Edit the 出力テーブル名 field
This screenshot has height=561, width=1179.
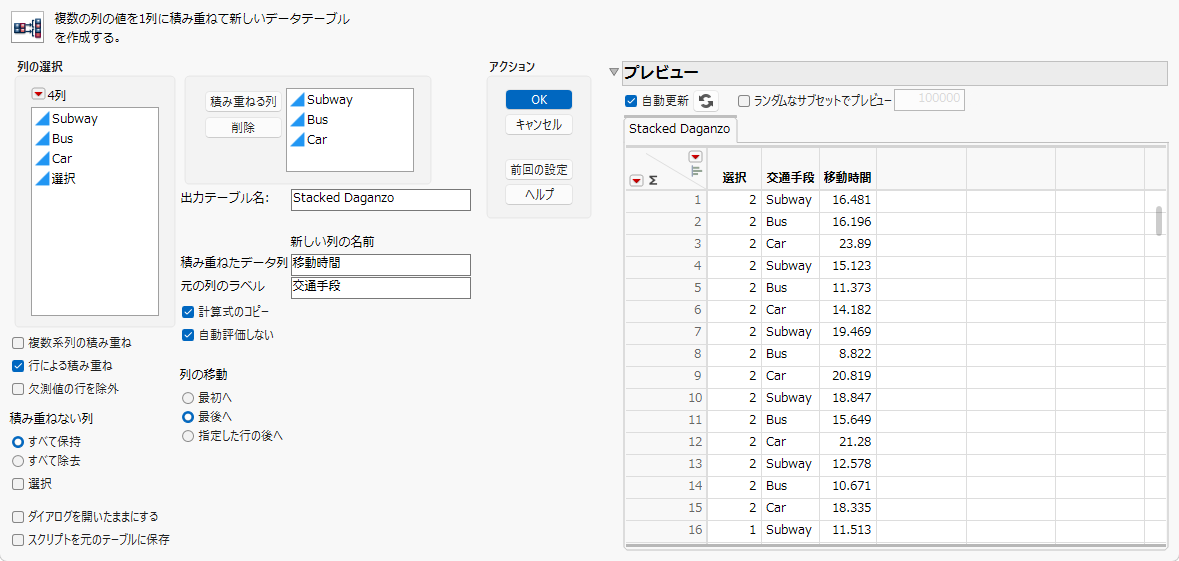380,199
